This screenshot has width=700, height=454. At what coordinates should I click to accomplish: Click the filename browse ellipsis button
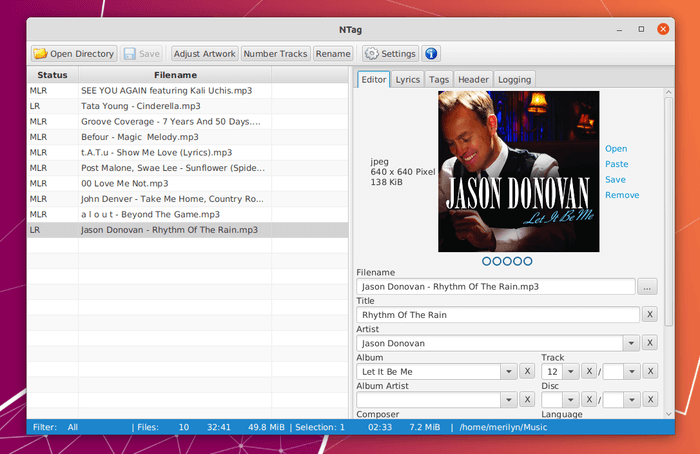[x=647, y=287]
